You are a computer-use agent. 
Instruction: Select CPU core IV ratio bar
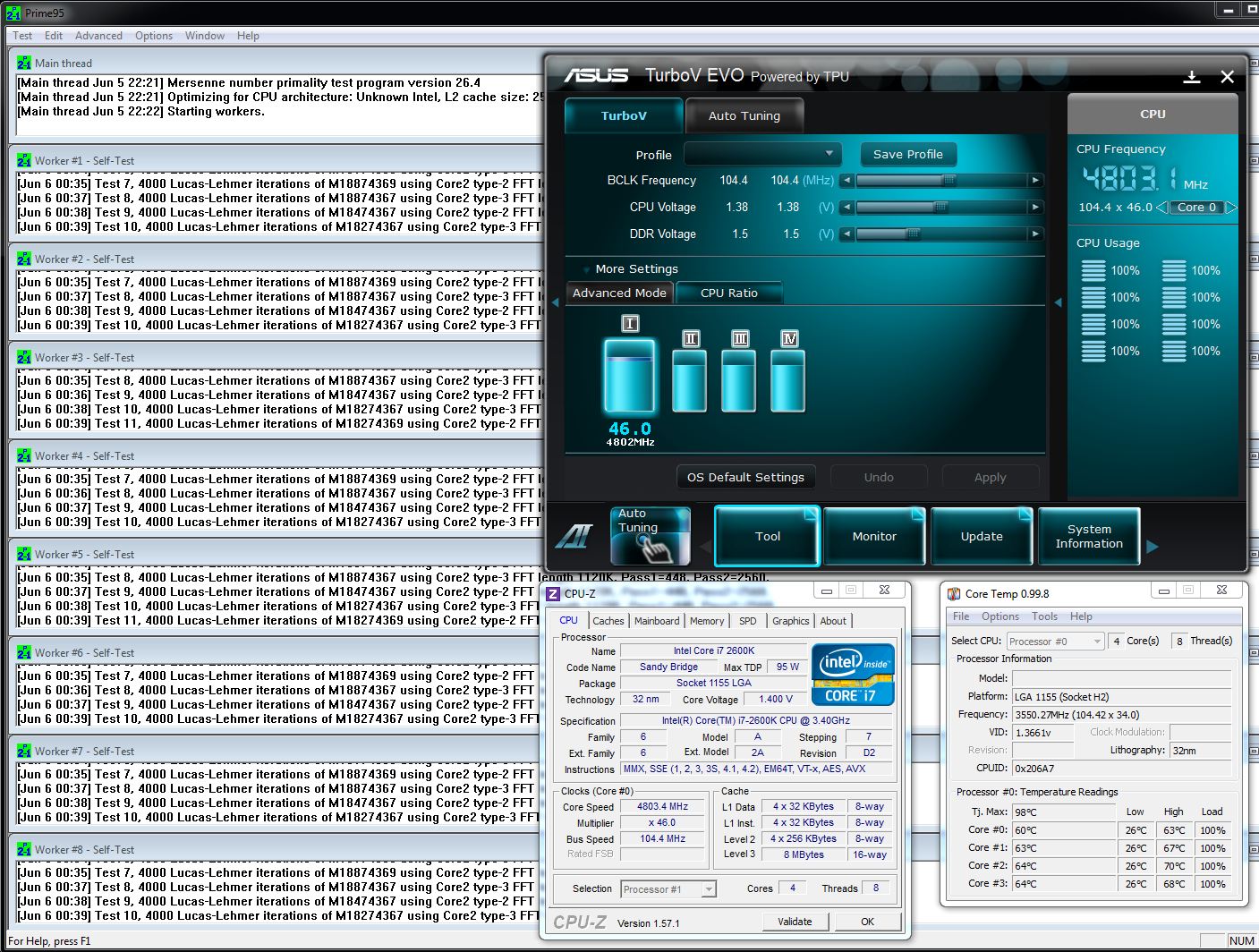tap(788, 380)
